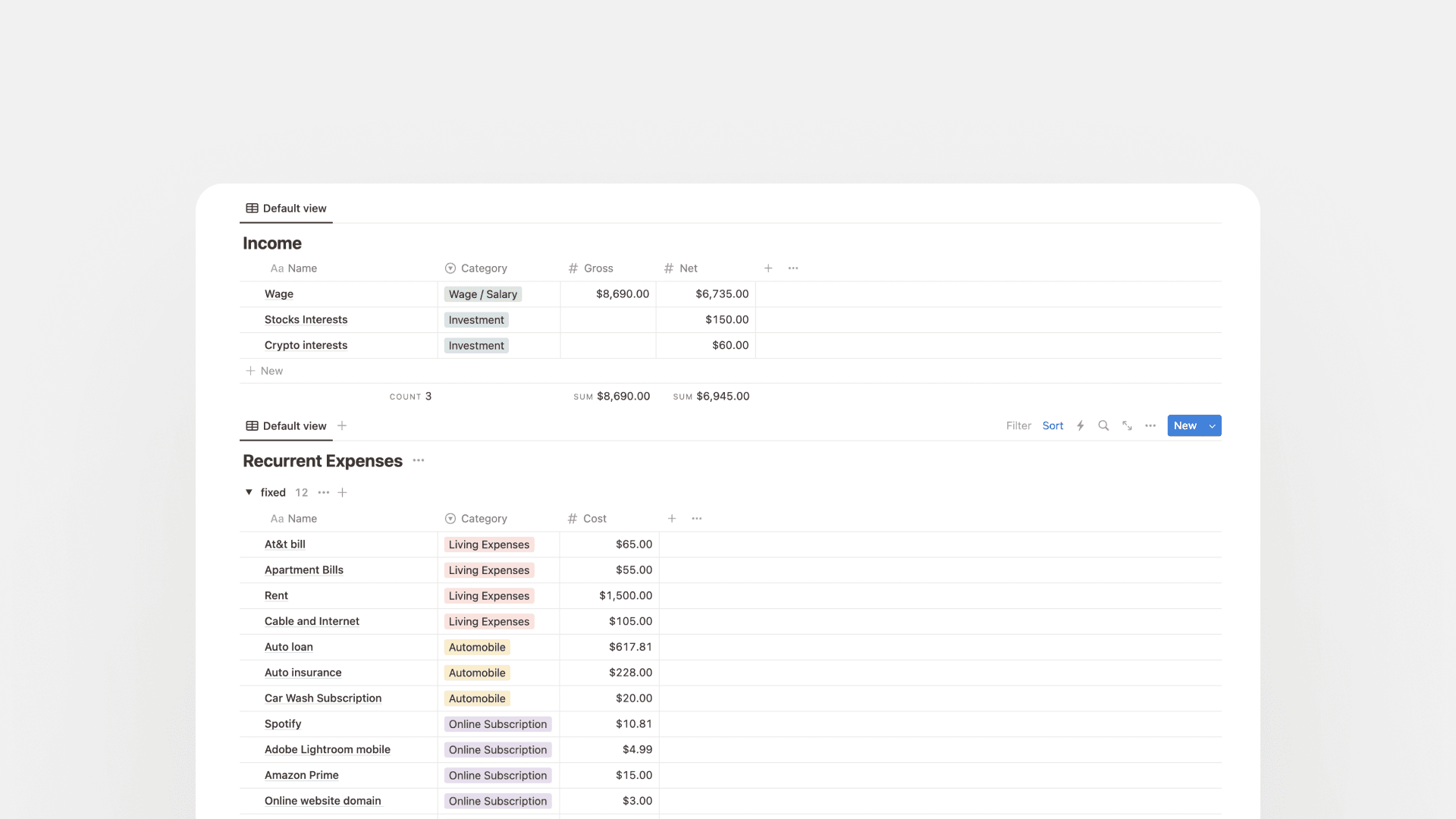Select Stocks Interests net cell $150.00
Screen dimensions: 1456x819
tap(706, 320)
